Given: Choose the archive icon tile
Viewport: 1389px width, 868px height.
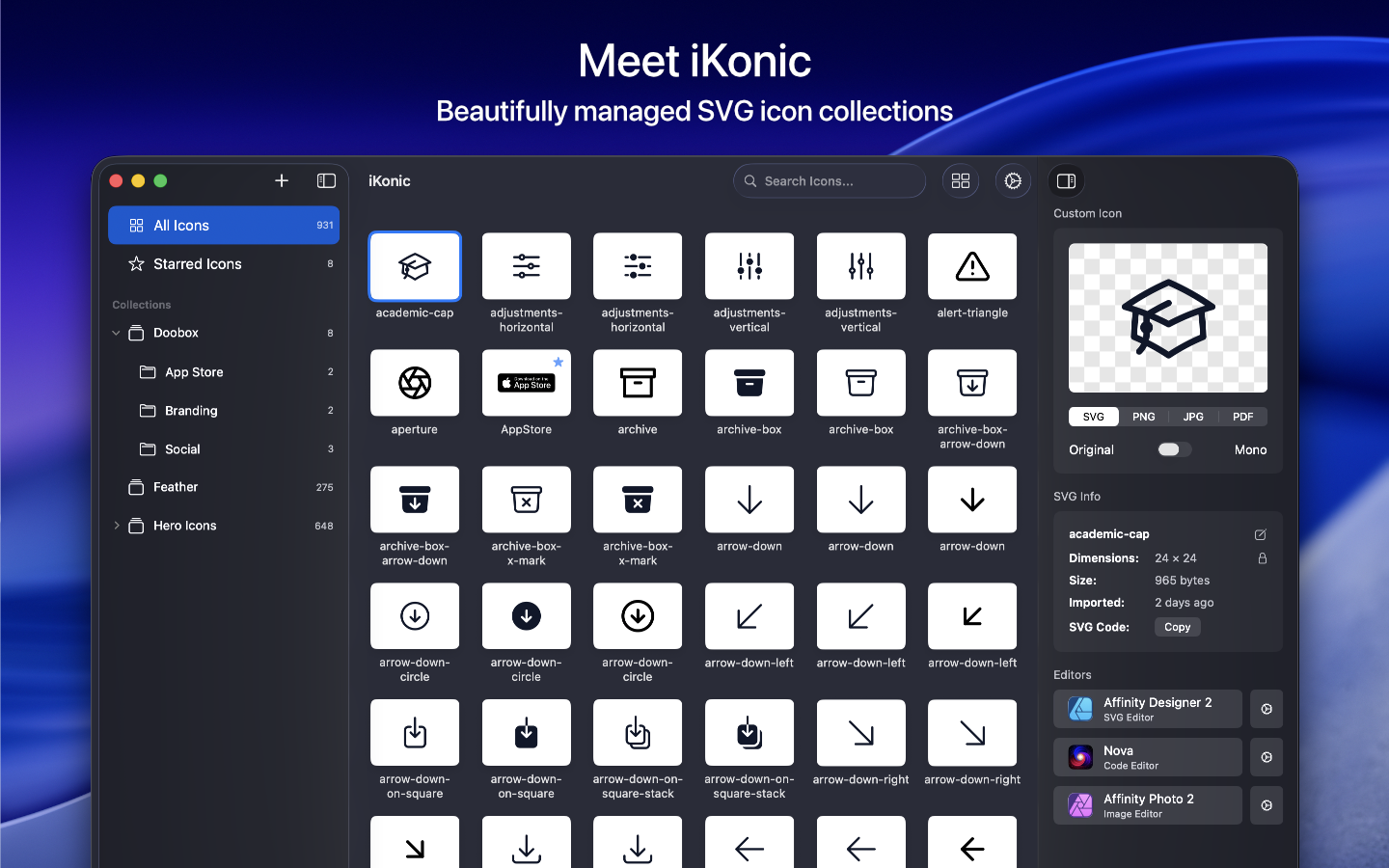Looking at the screenshot, I should click(638, 383).
